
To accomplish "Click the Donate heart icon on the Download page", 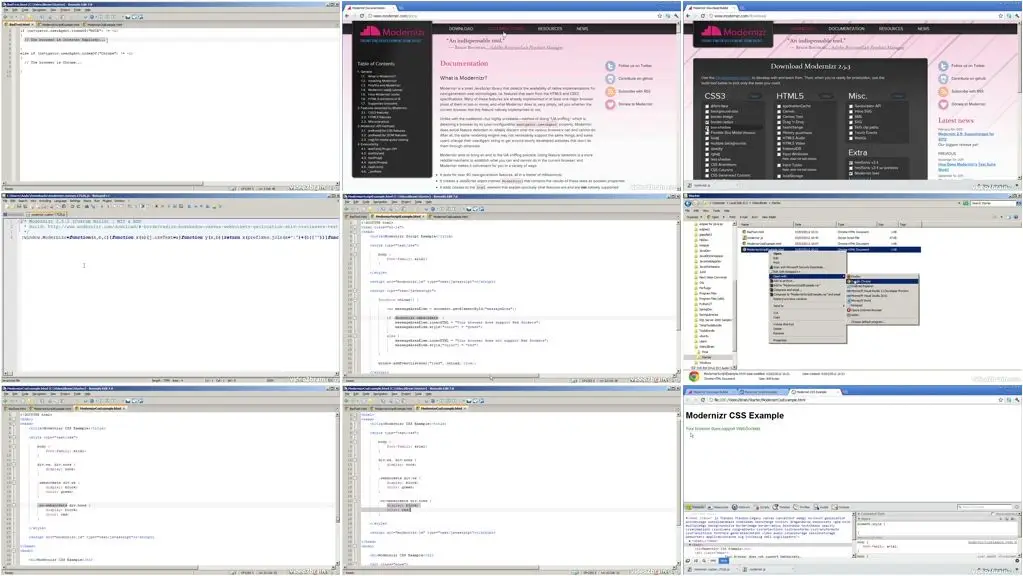I will 943,104.
